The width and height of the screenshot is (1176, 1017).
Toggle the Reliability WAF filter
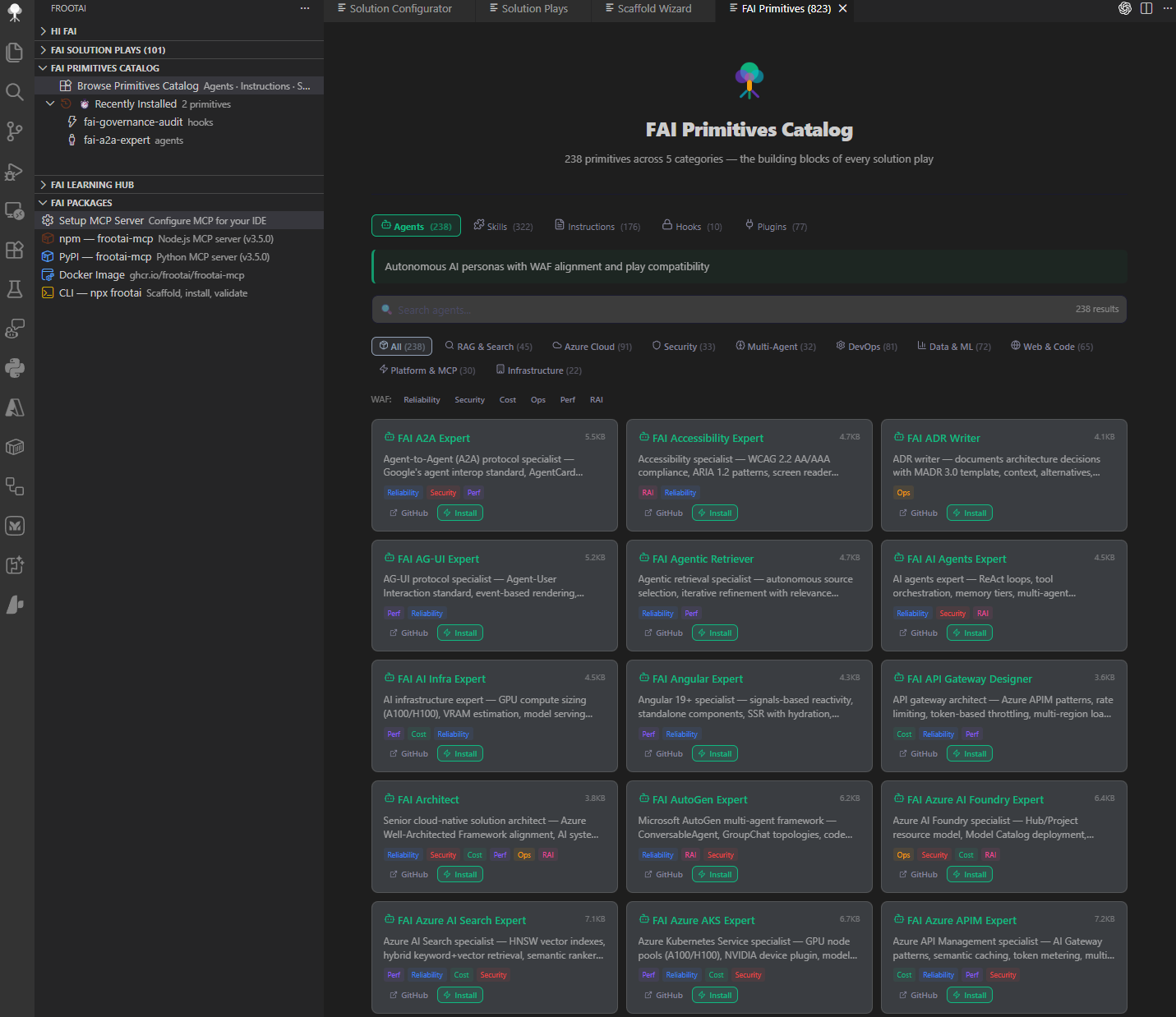pos(422,400)
